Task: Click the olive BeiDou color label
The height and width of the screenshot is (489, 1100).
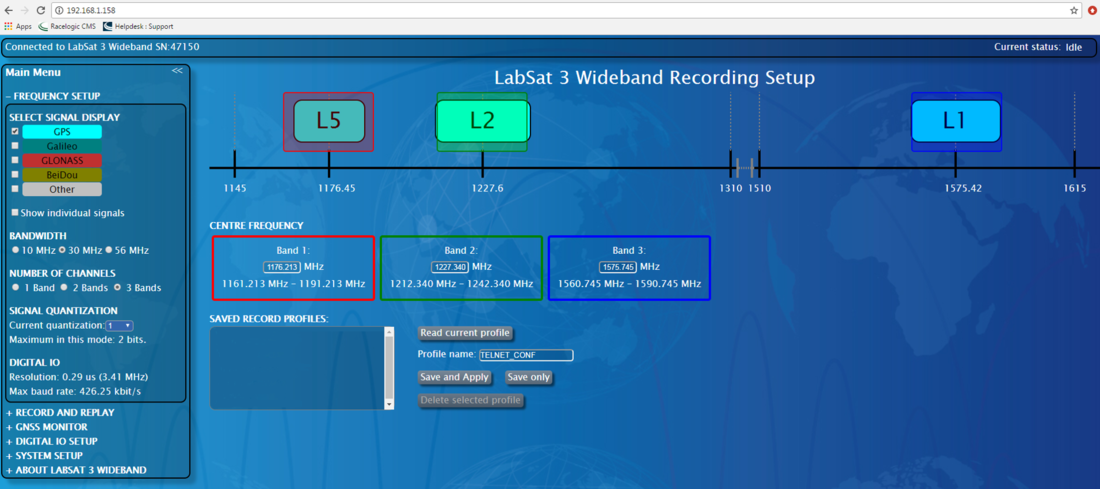Action: tap(62, 175)
